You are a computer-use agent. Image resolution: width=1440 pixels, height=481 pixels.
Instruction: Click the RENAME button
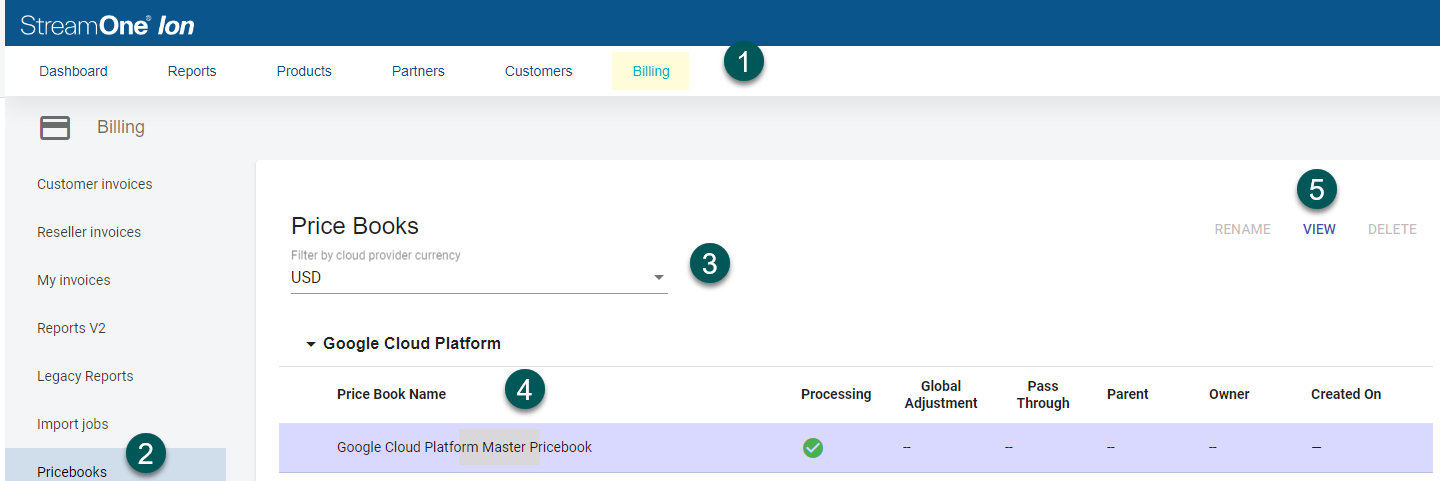pos(1243,229)
